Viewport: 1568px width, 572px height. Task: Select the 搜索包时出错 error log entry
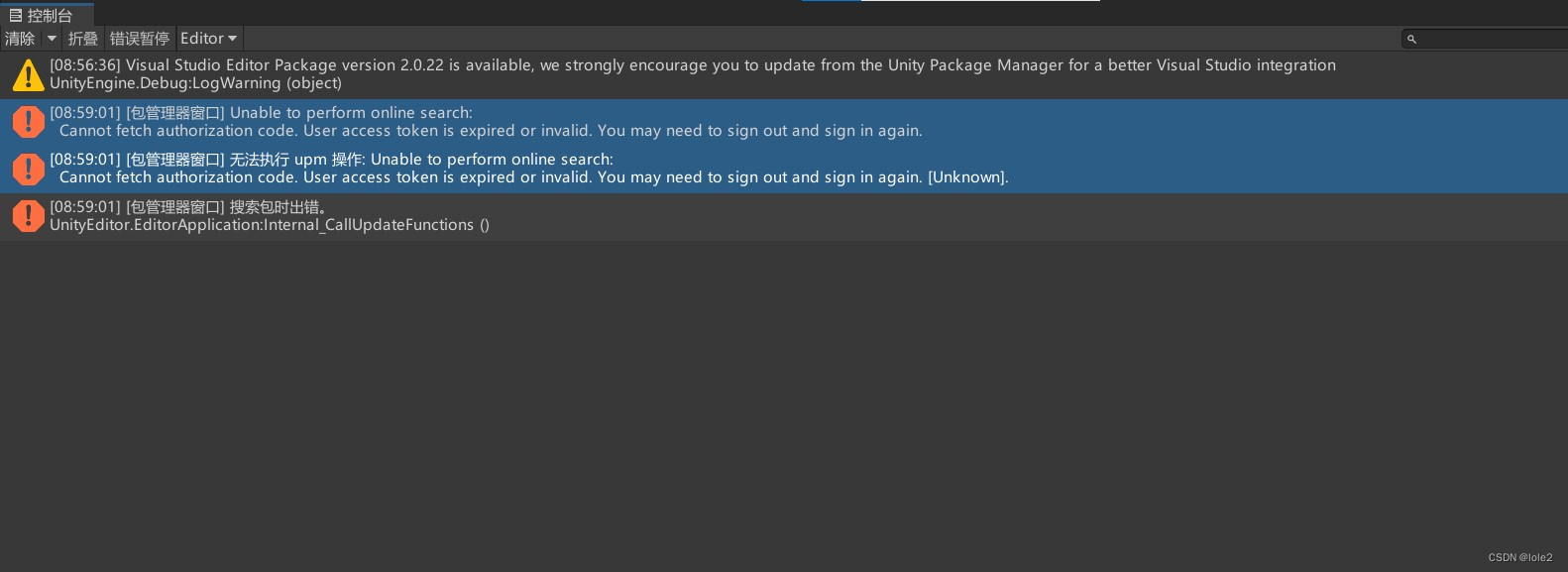pos(784,216)
